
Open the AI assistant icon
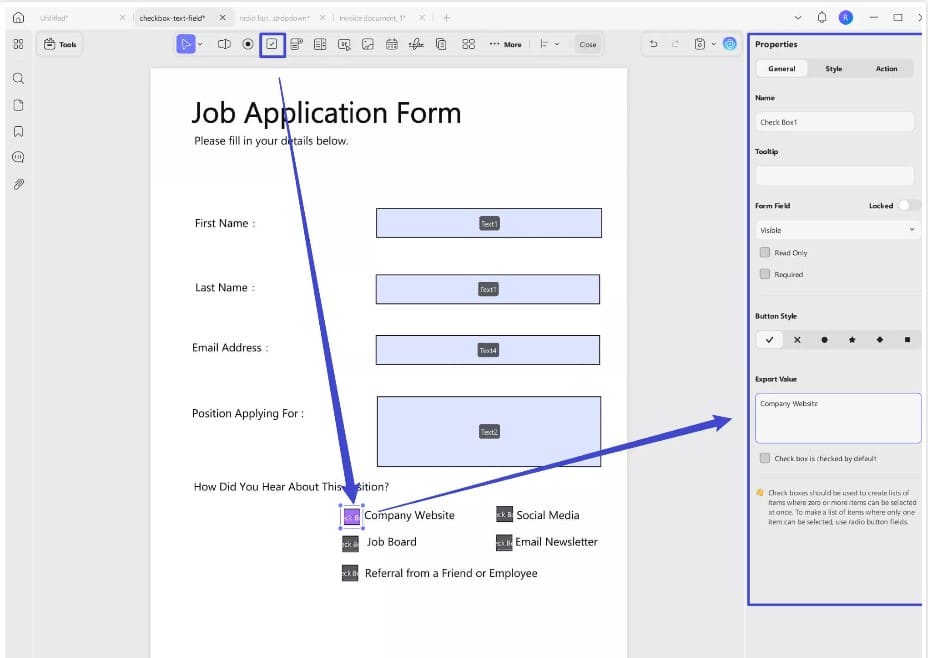coord(727,44)
